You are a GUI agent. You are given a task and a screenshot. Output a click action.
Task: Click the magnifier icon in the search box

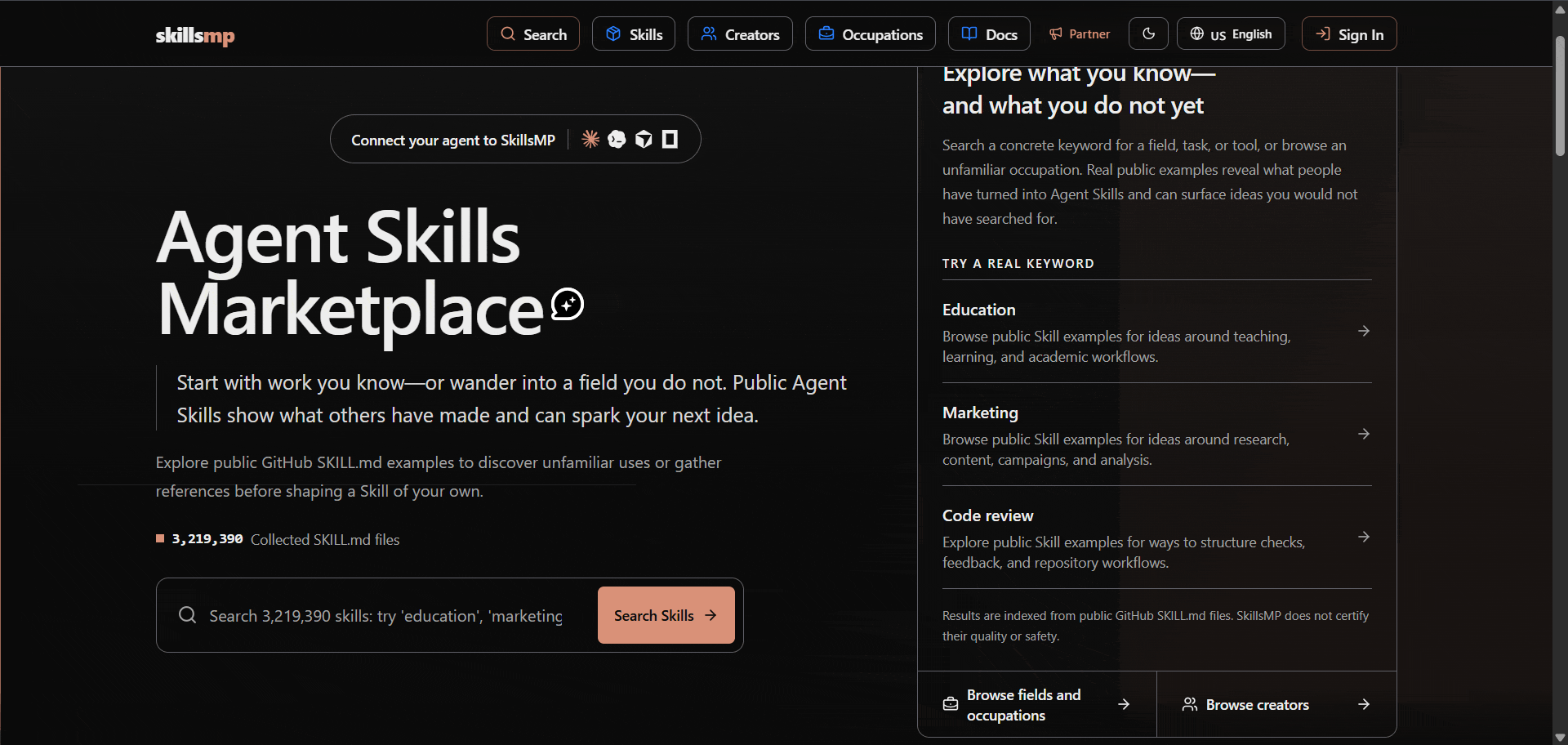[187, 615]
